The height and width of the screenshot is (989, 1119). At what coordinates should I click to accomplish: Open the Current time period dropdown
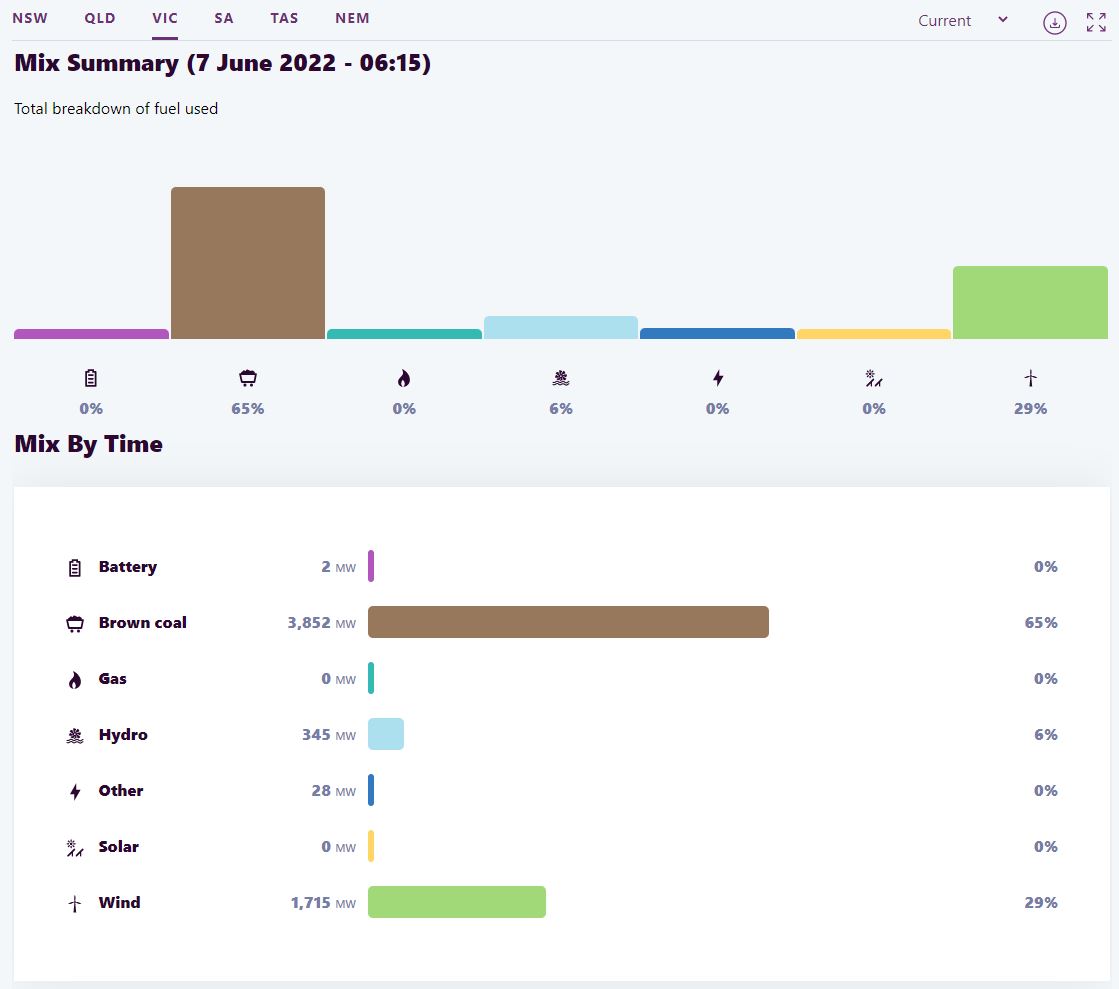pyautogui.click(x=963, y=20)
